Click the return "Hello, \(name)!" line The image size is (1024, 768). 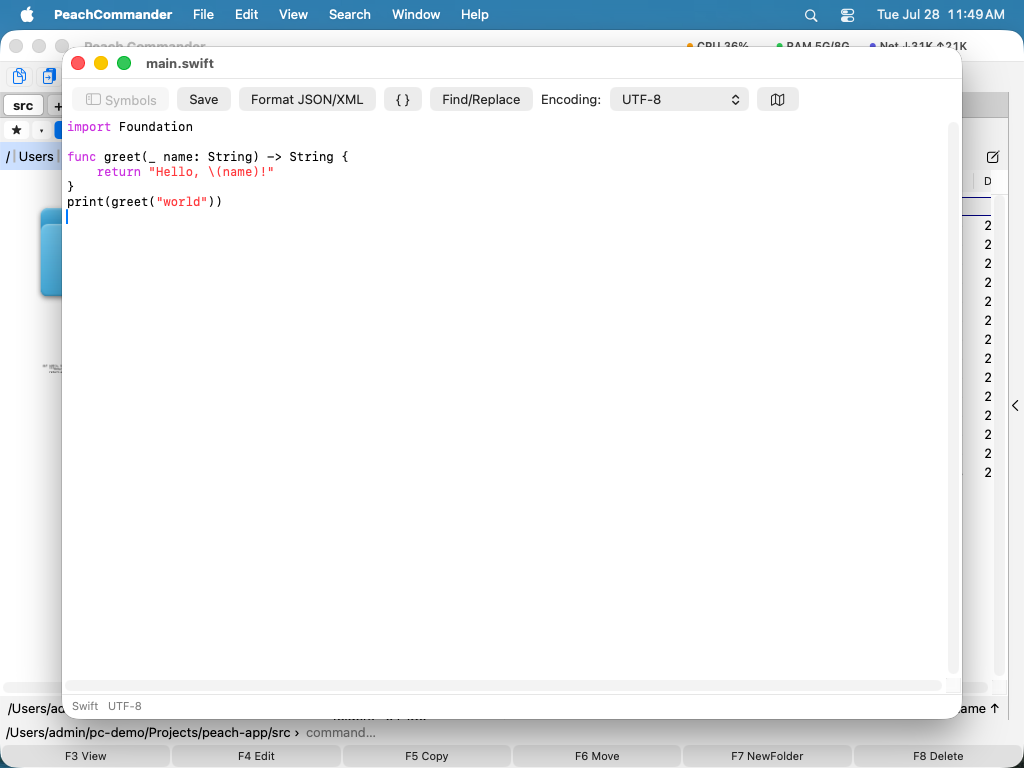tap(185, 172)
